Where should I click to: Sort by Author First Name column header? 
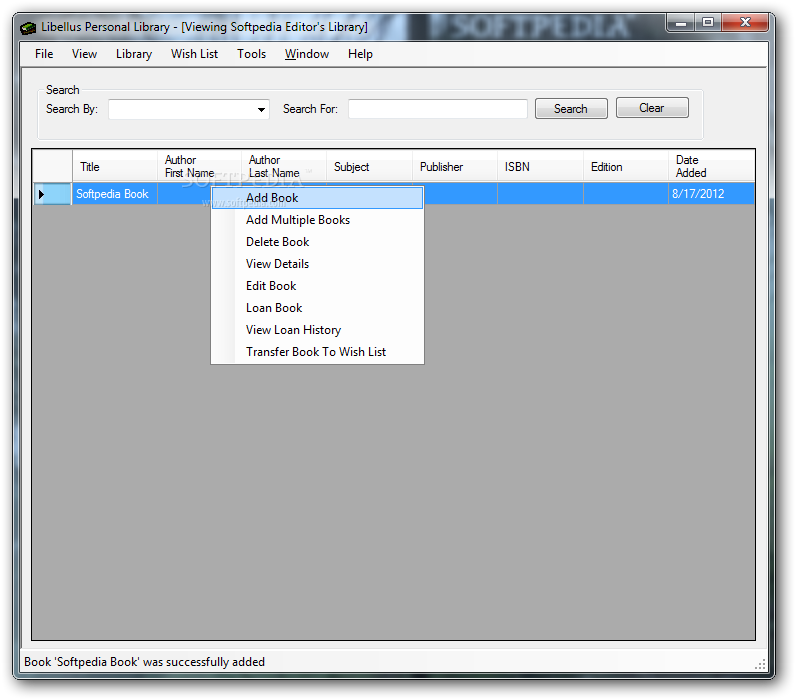(x=200, y=166)
